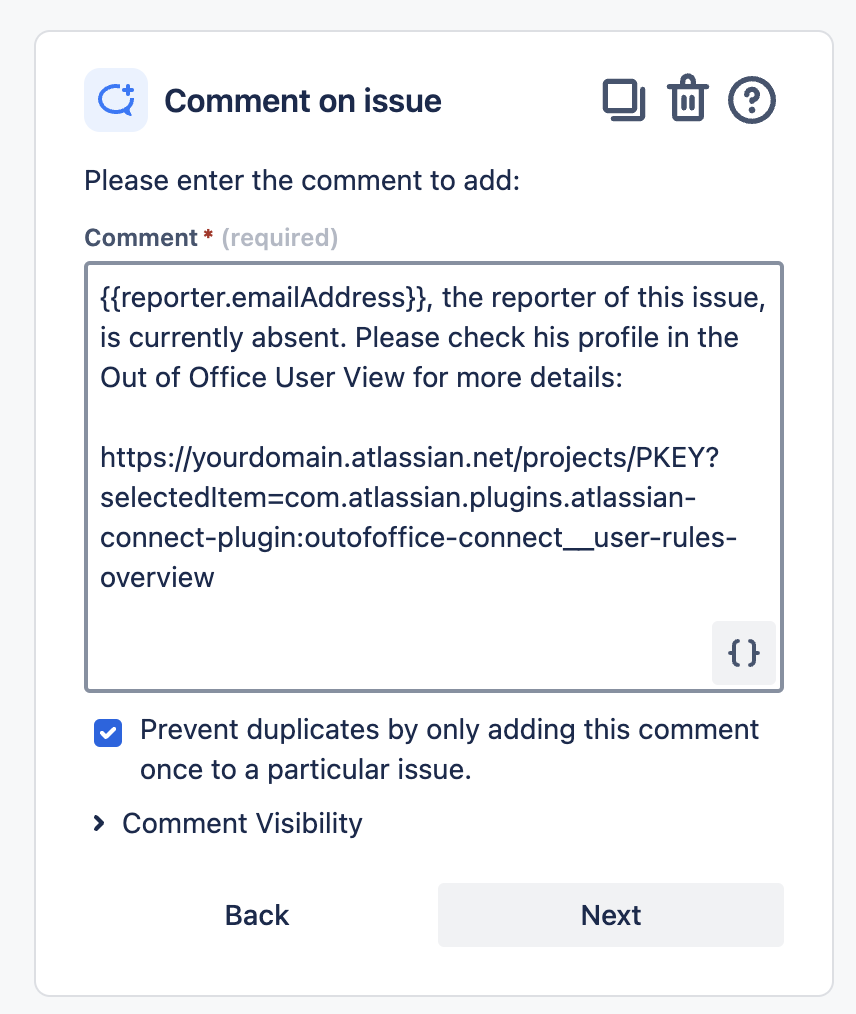Viewport: 856px width, 1014px height.
Task: Click the Prevent duplicates label text
Action: (449, 750)
